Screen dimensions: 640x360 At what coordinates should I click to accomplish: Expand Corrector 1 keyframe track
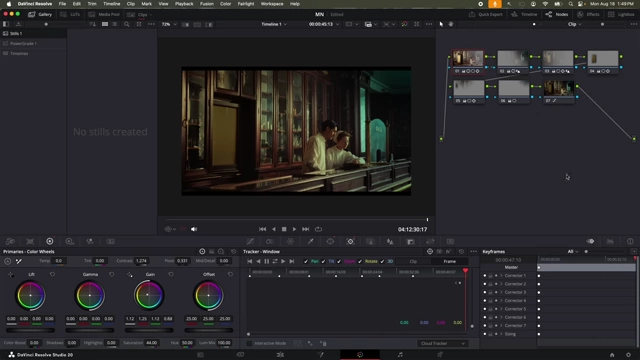(x=501, y=276)
